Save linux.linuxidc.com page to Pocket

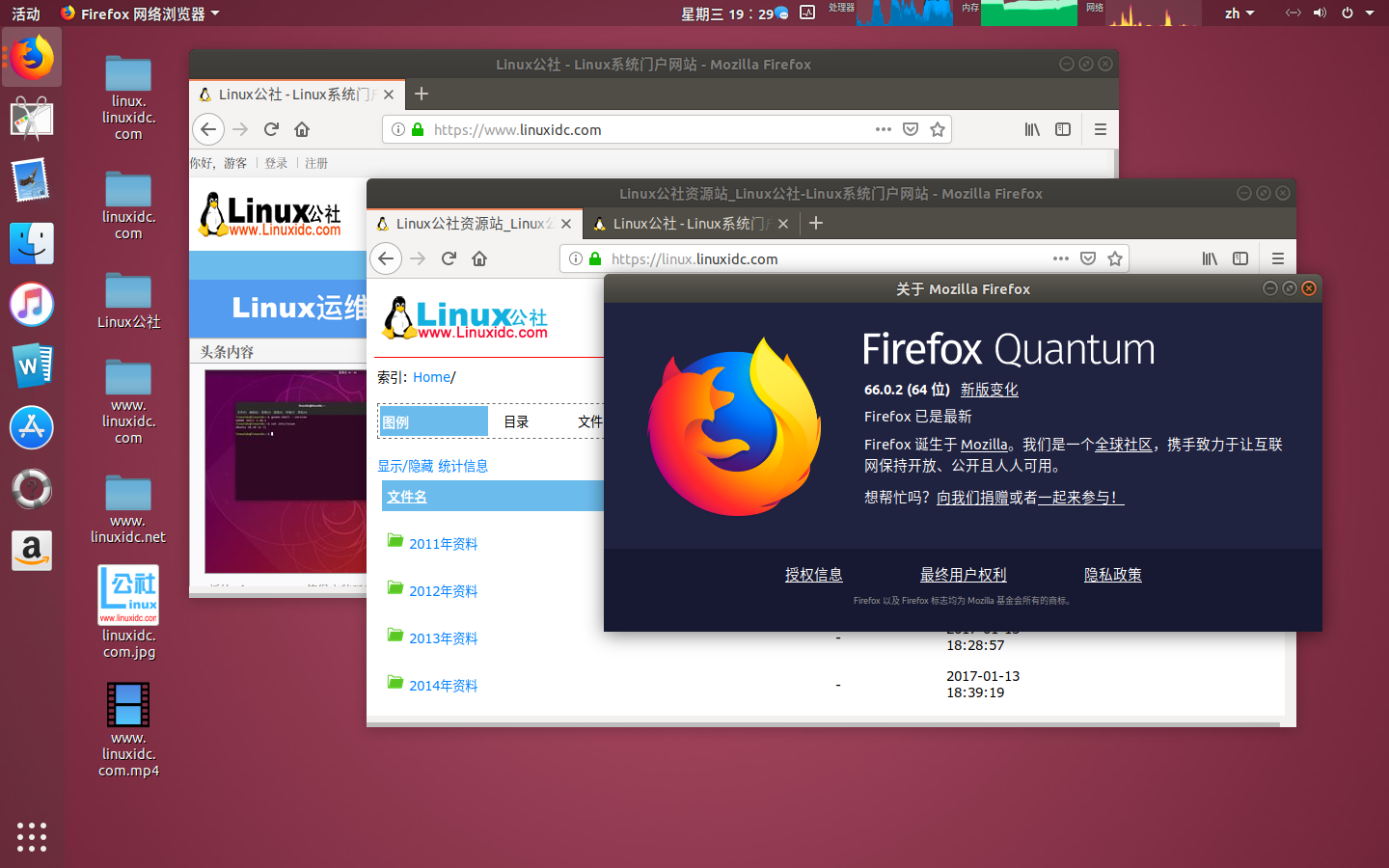1088,258
